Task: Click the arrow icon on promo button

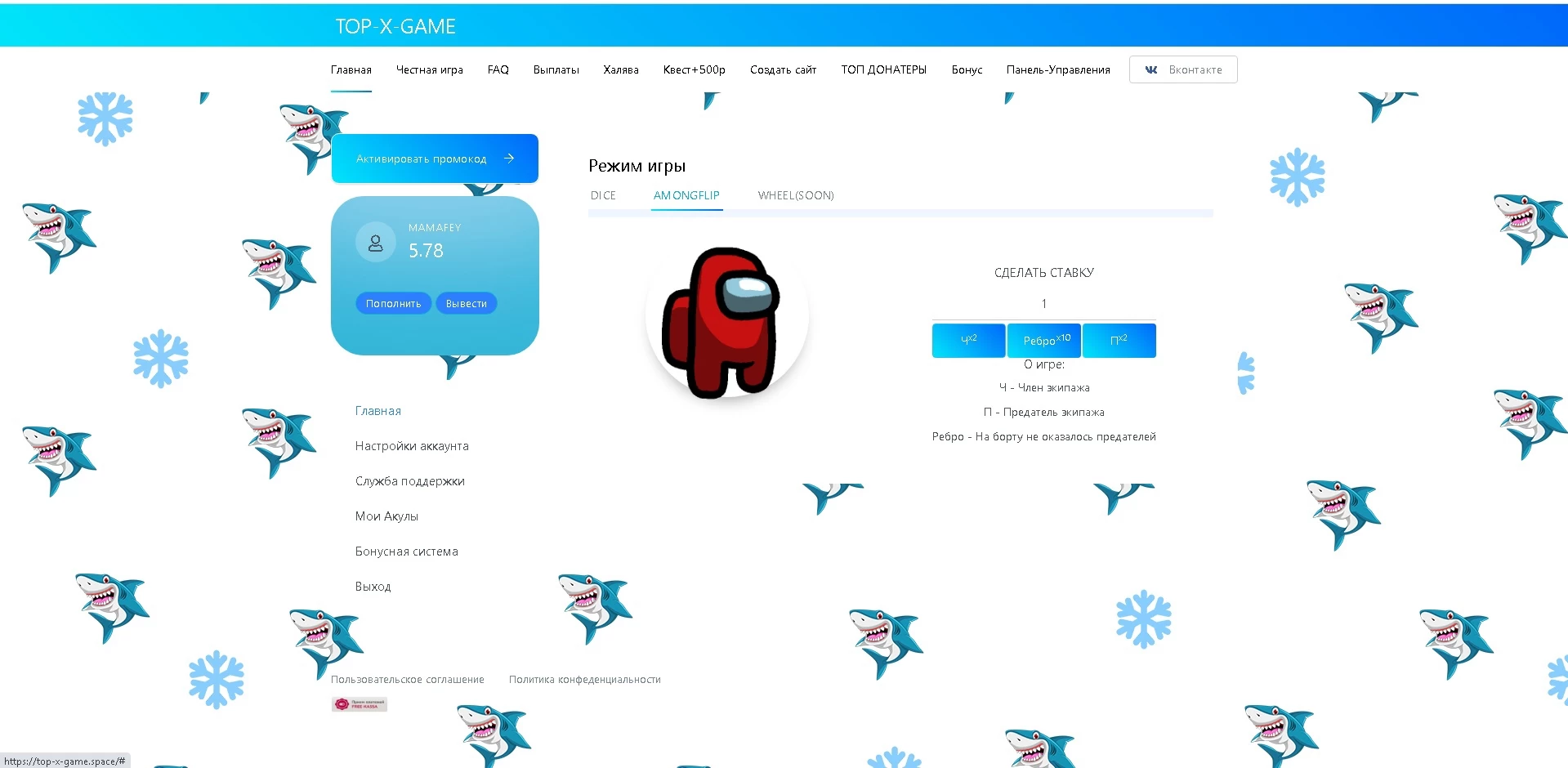Action: (509, 159)
